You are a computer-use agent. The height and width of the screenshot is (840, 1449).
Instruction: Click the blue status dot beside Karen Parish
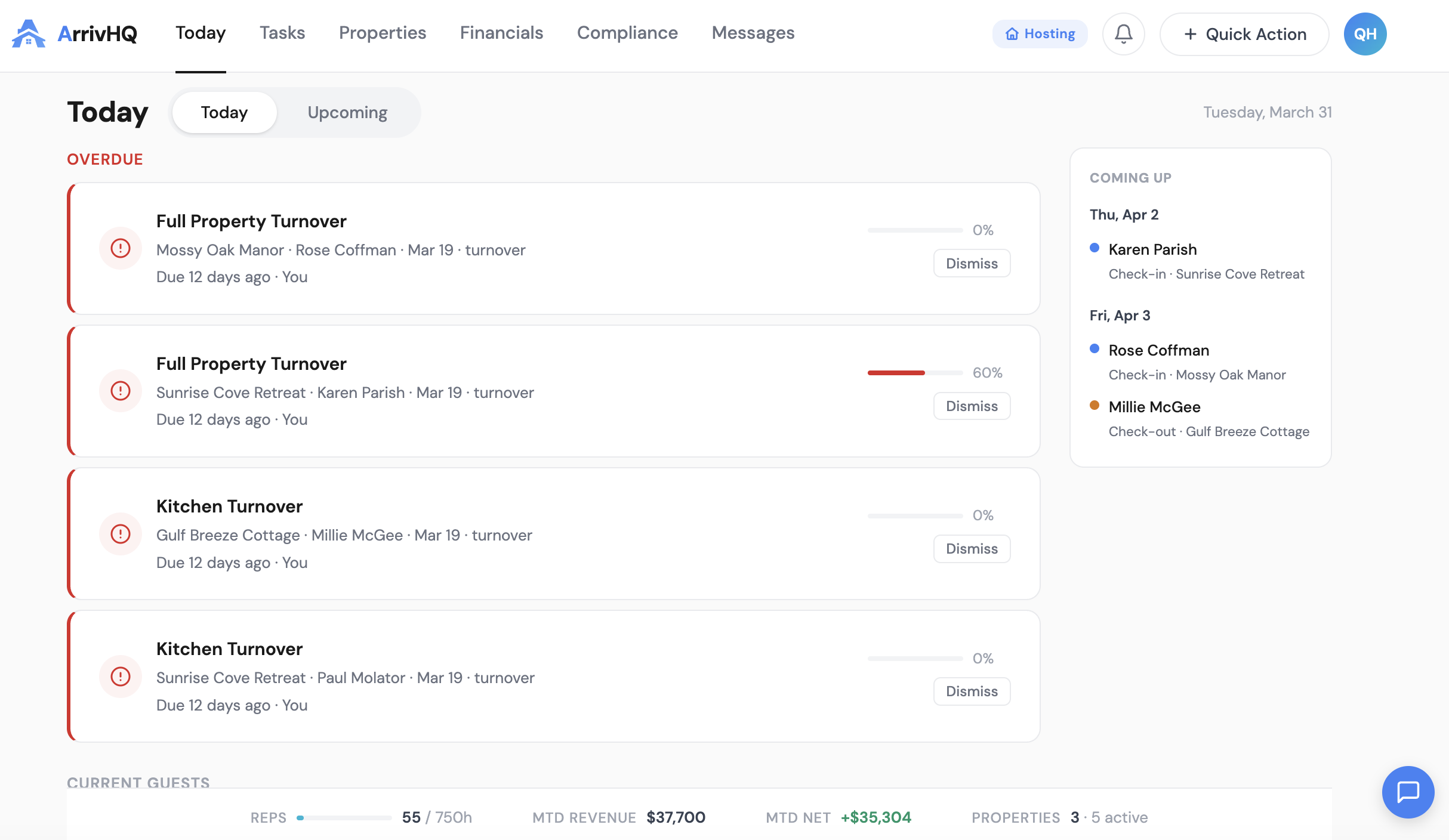[x=1095, y=248]
